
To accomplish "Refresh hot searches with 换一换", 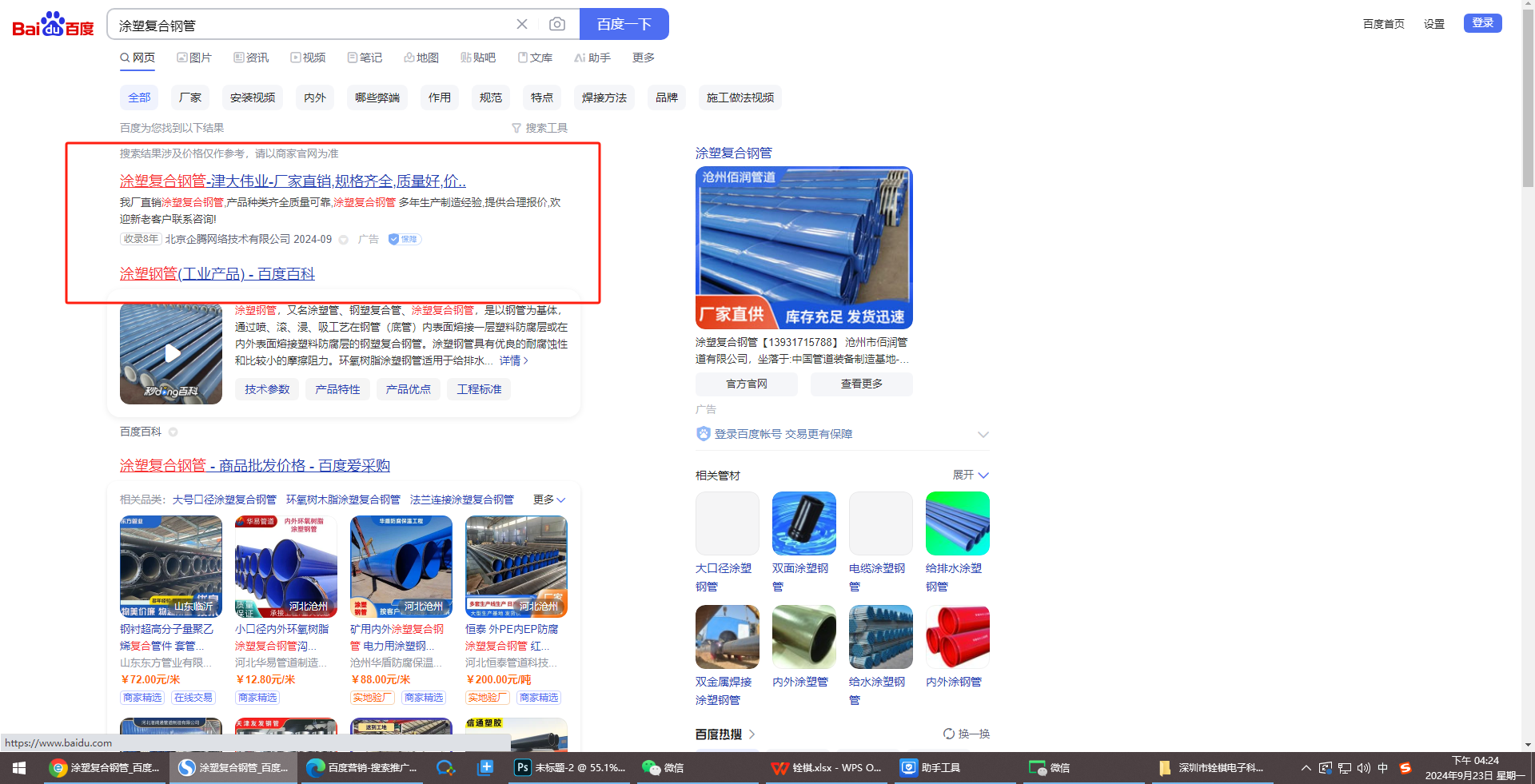I will pyautogui.click(x=967, y=734).
